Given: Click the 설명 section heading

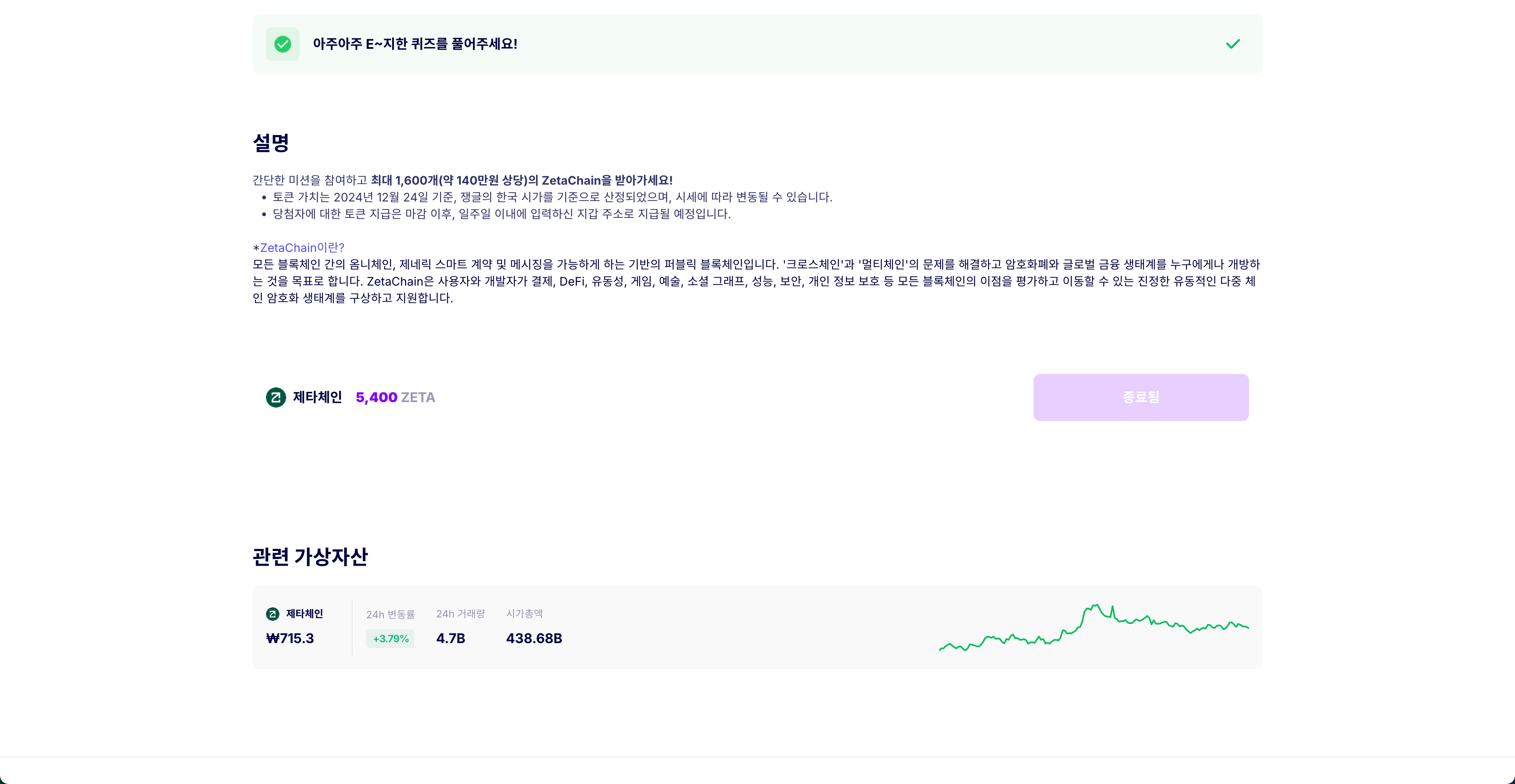Looking at the screenshot, I should (271, 142).
